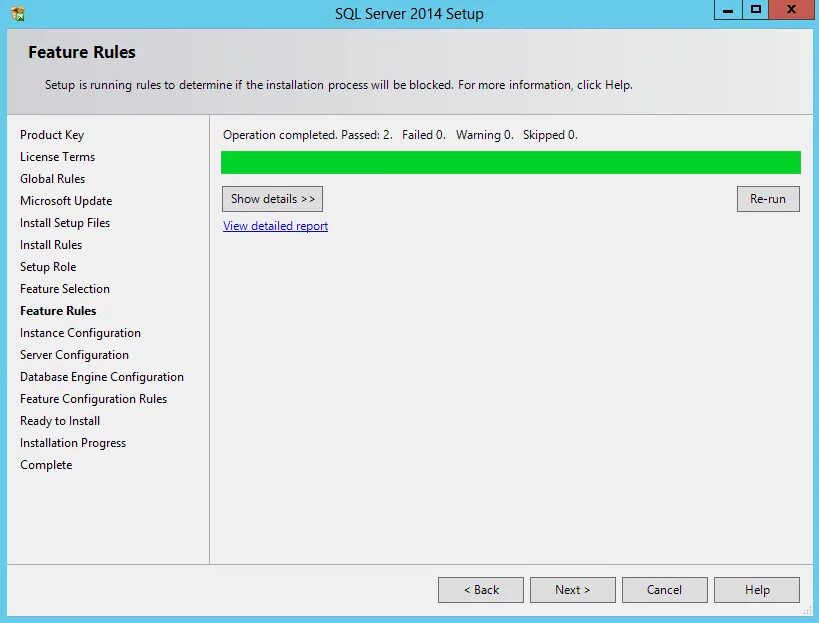Expand rule results with Show details

coord(272,199)
